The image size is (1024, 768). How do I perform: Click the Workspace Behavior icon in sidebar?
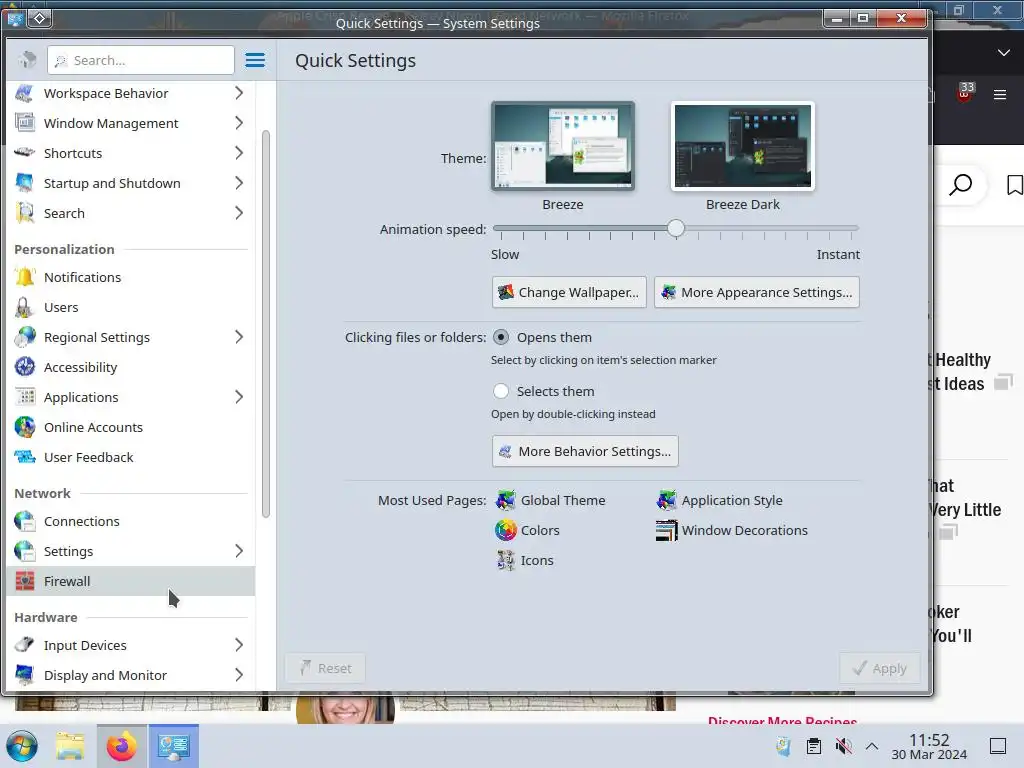coord(25,93)
